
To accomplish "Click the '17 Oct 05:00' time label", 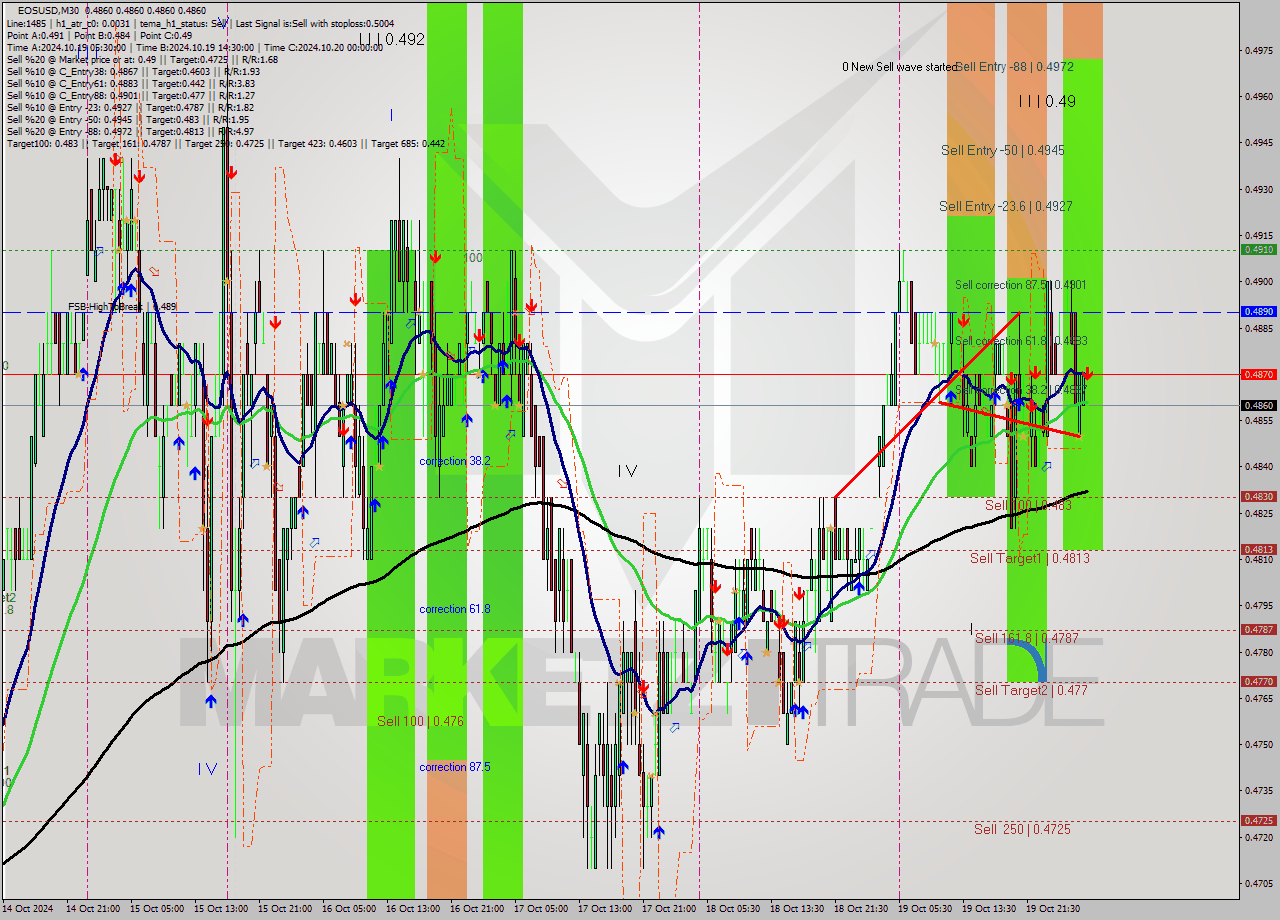I will pos(541,909).
